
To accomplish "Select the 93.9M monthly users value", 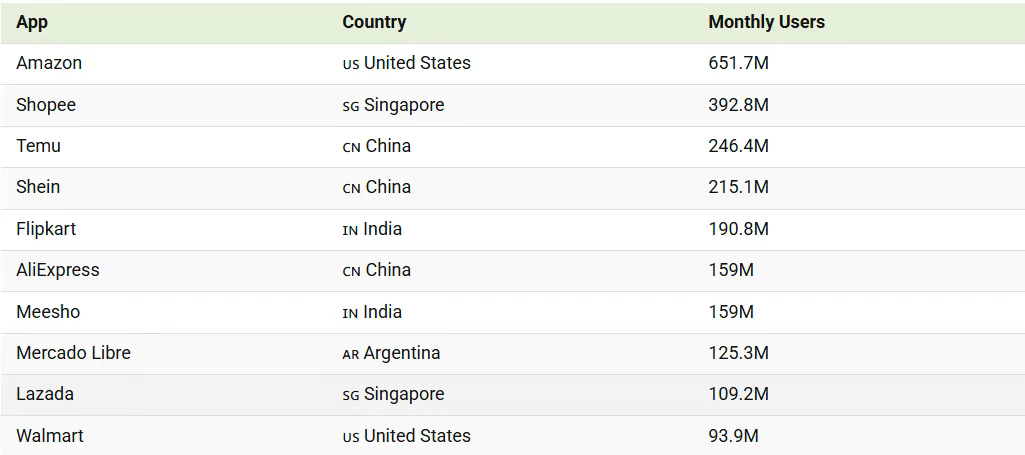I will (x=733, y=436).
